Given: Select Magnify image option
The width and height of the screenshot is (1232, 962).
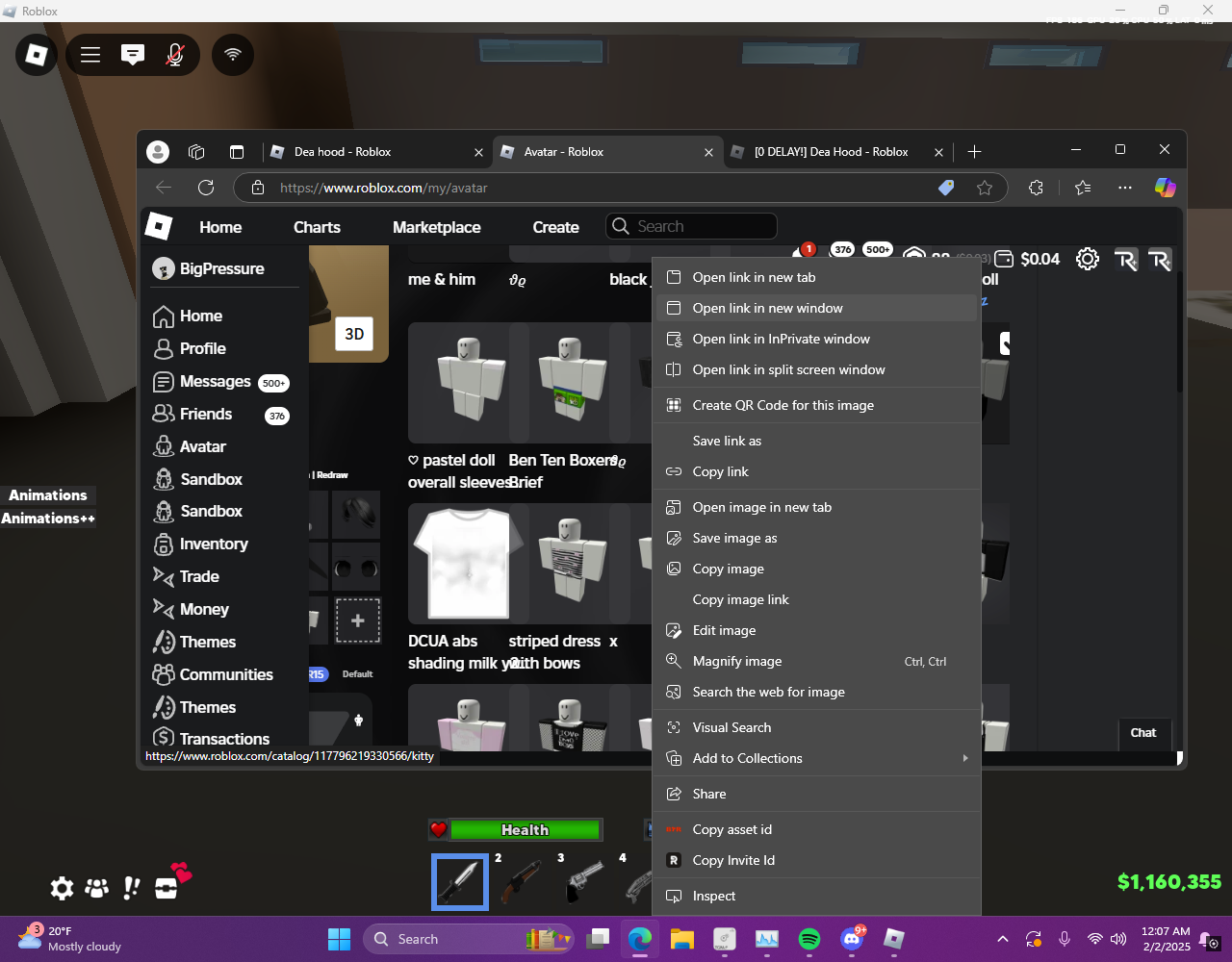Looking at the screenshot, I should [x=816, y=661].
